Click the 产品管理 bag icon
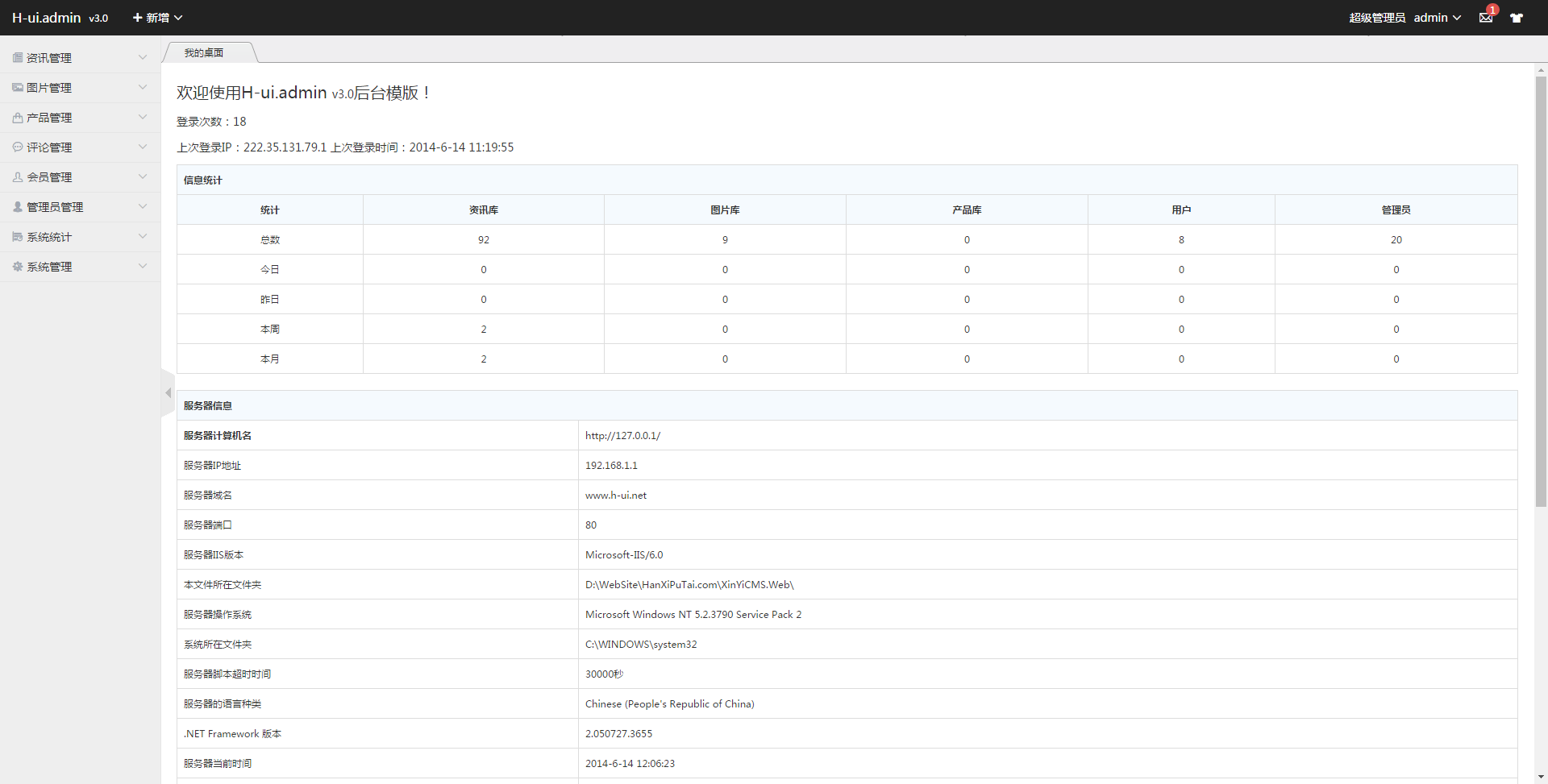 (x=18, y=118)
